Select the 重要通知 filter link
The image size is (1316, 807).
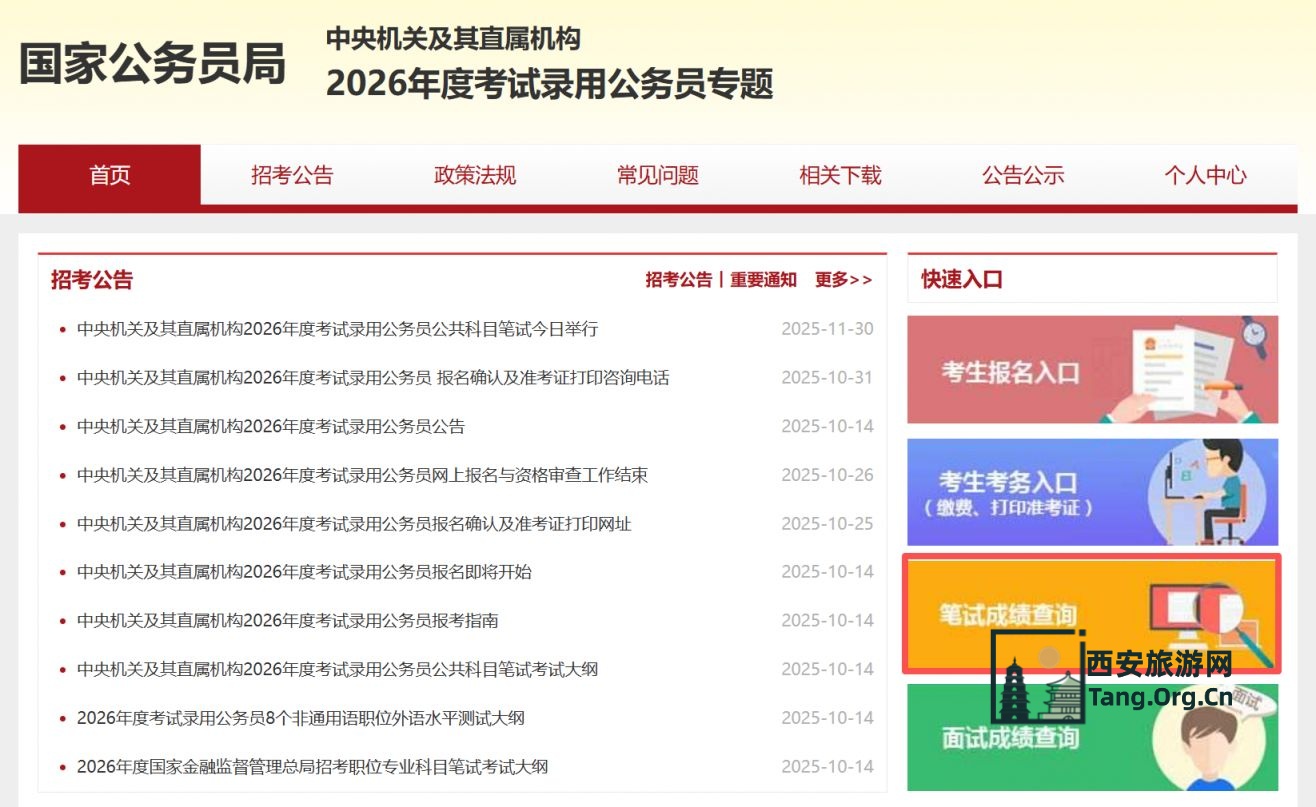click(763, 280)
